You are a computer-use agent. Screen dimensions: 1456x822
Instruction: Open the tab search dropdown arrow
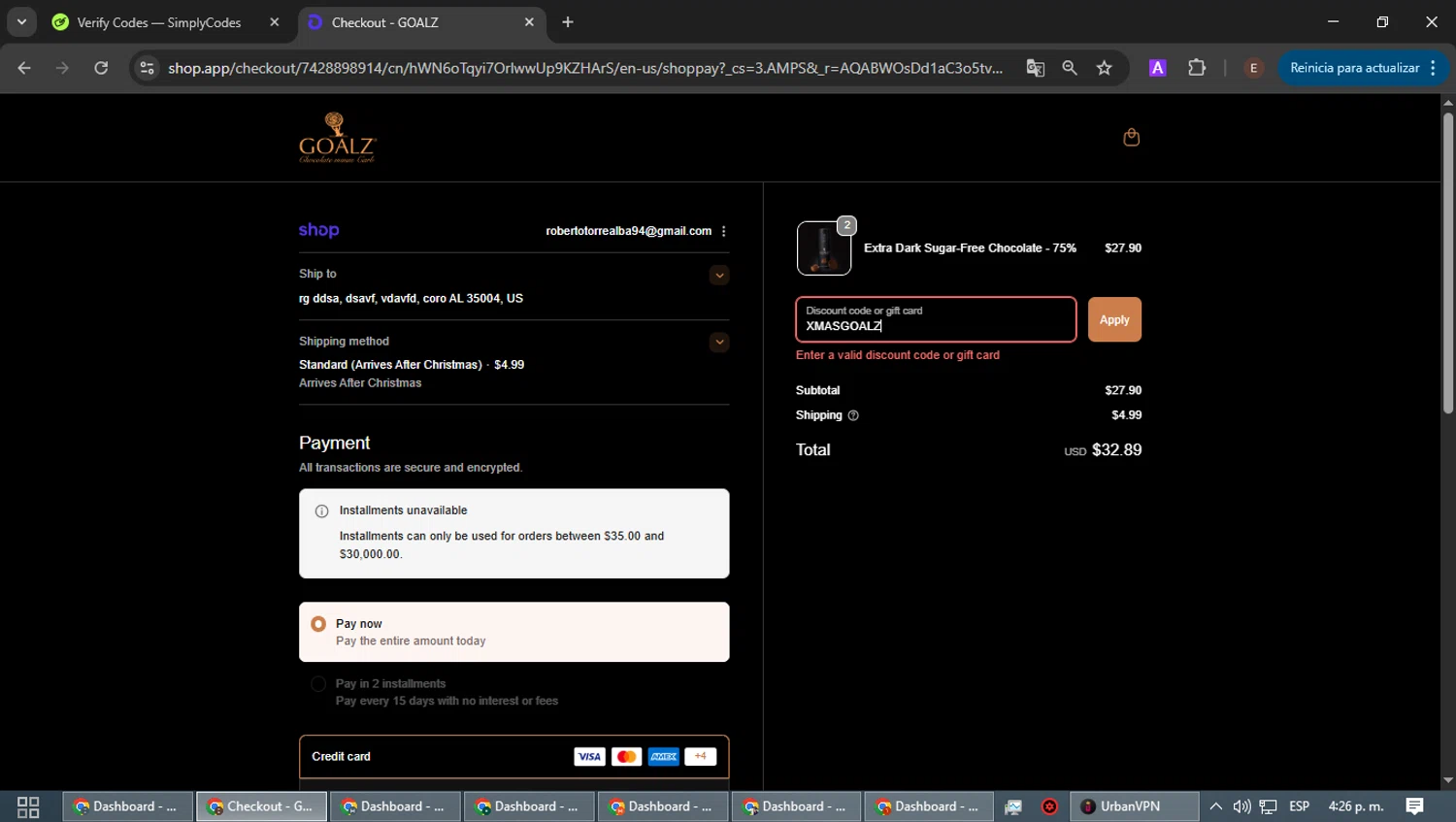[21, 21]
